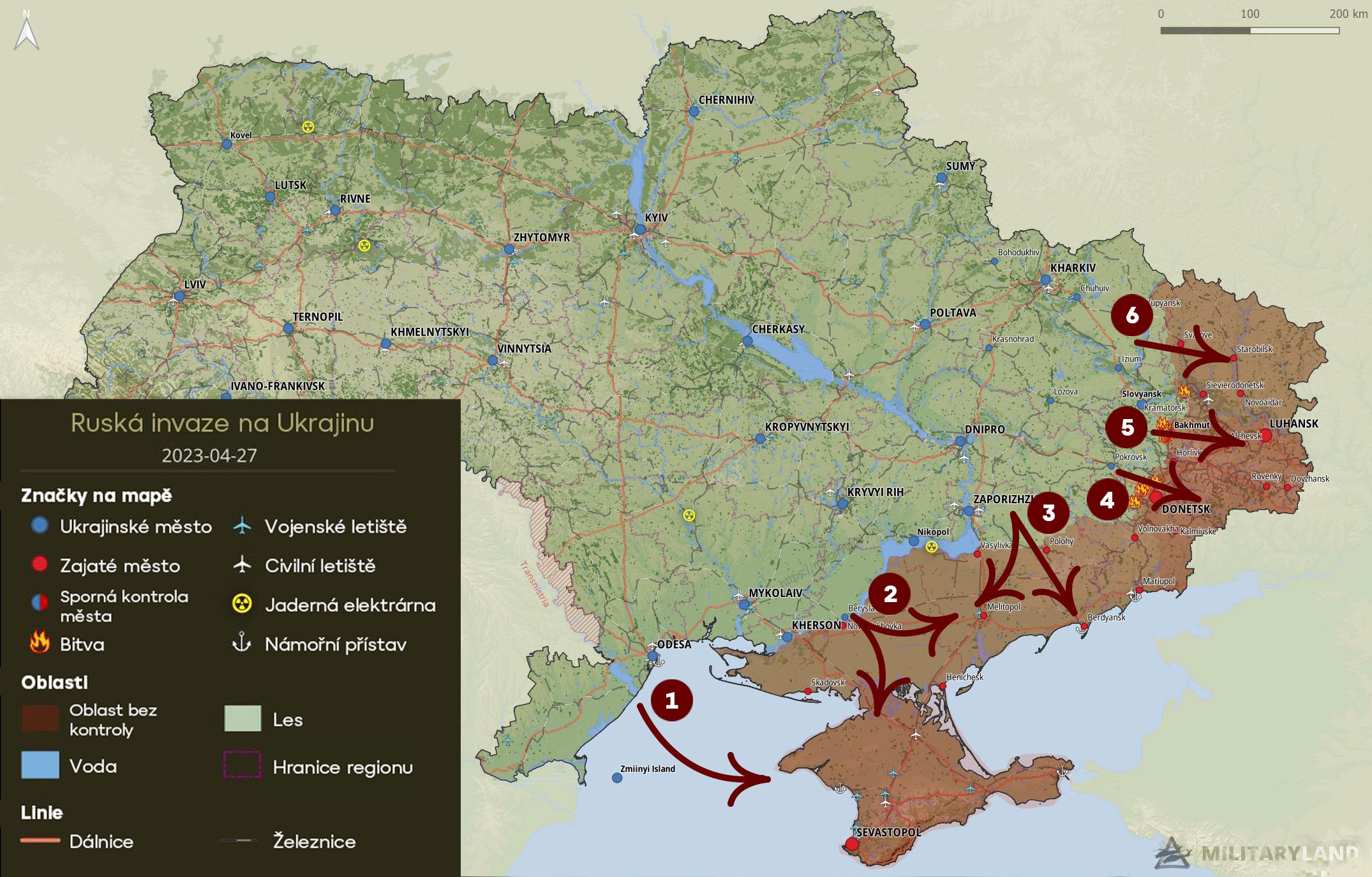This screenshot has height=877, width=1372.
Task: Click the red dot at Melitopol
Action: pyautogui.click(x=983, y=615)
